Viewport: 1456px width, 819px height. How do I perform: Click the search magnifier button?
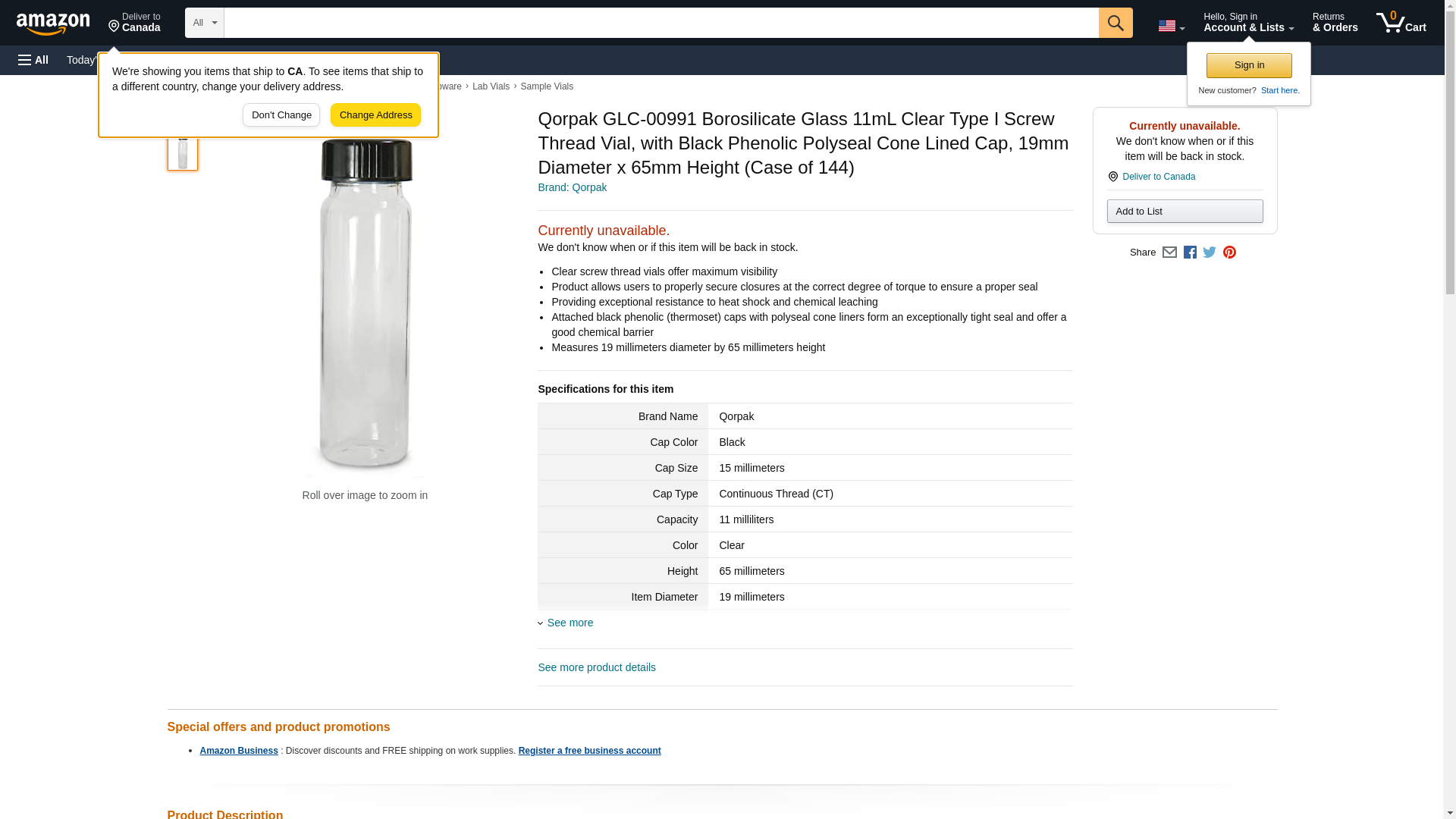[1115, 23]
